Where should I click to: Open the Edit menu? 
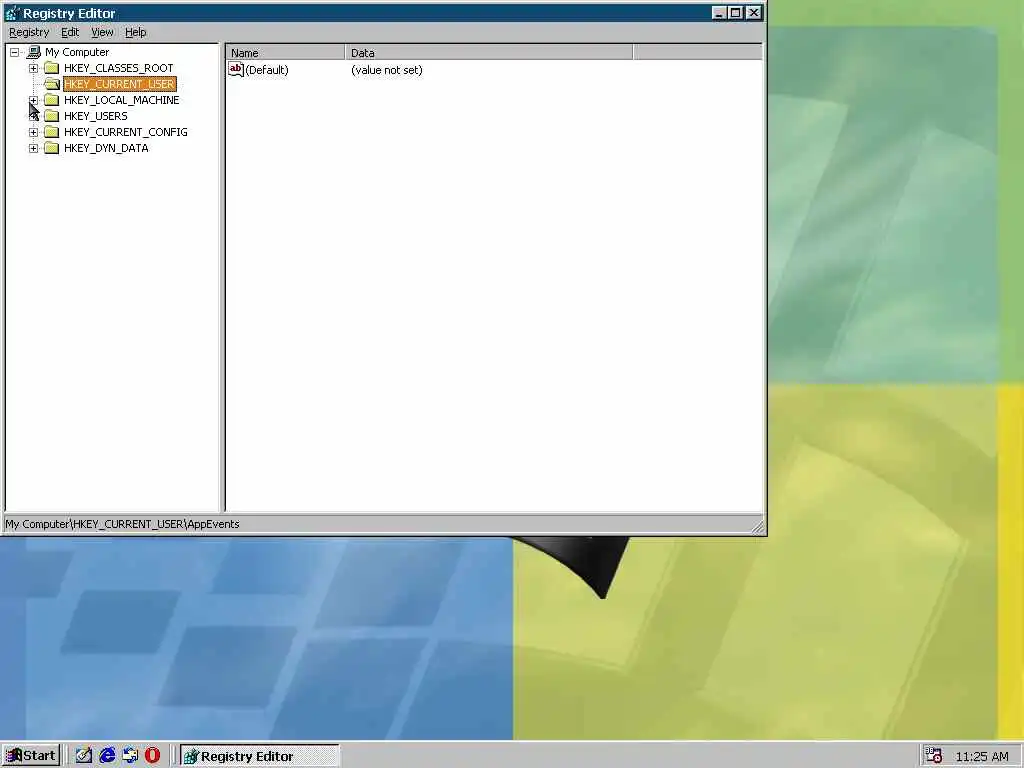tap(70, 32)
